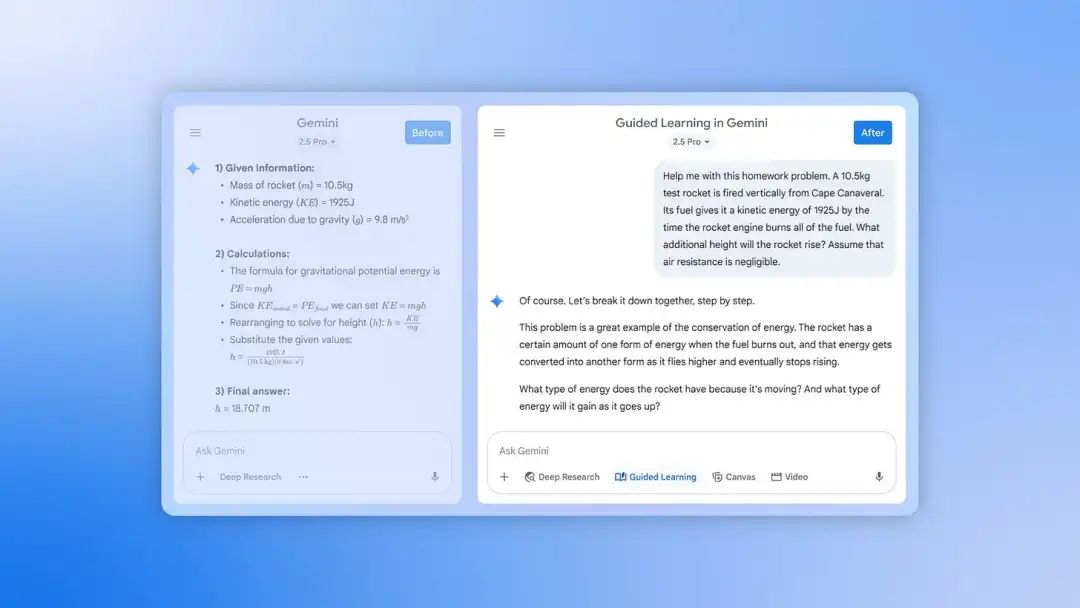Click plus attach icon in Guided Learning panel

[504, 476]
